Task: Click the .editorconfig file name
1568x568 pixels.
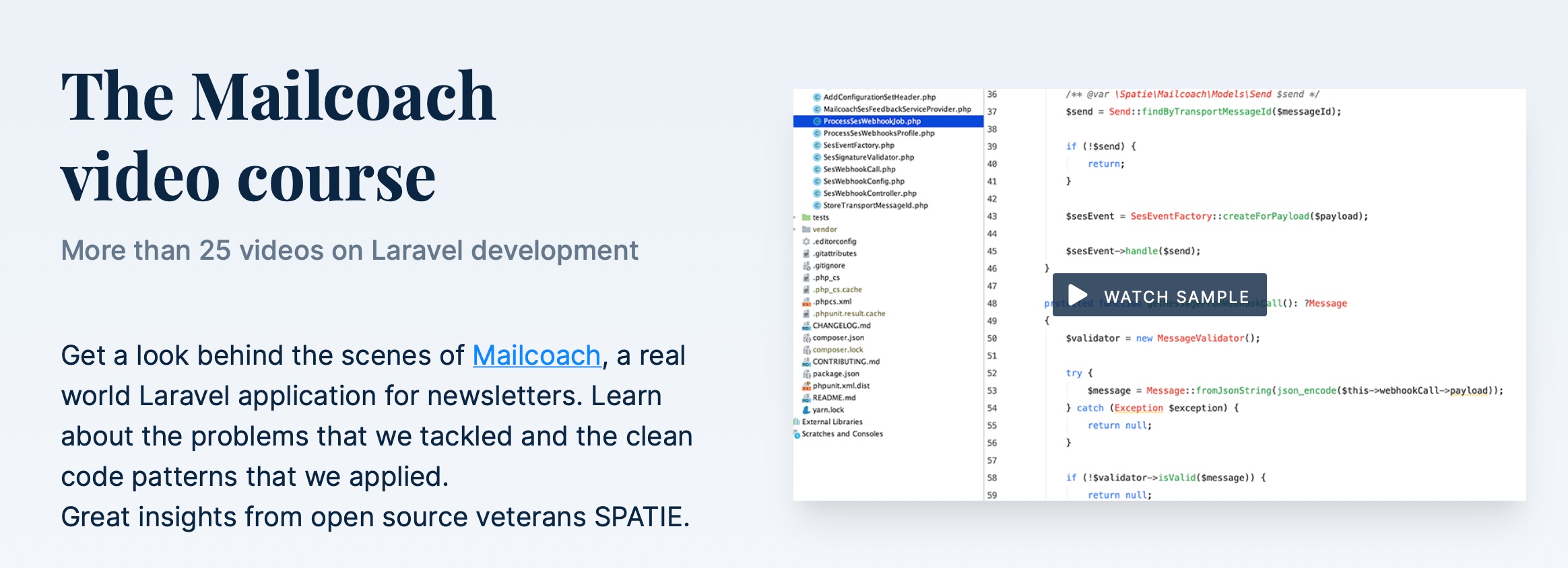Action: (835, 242)
